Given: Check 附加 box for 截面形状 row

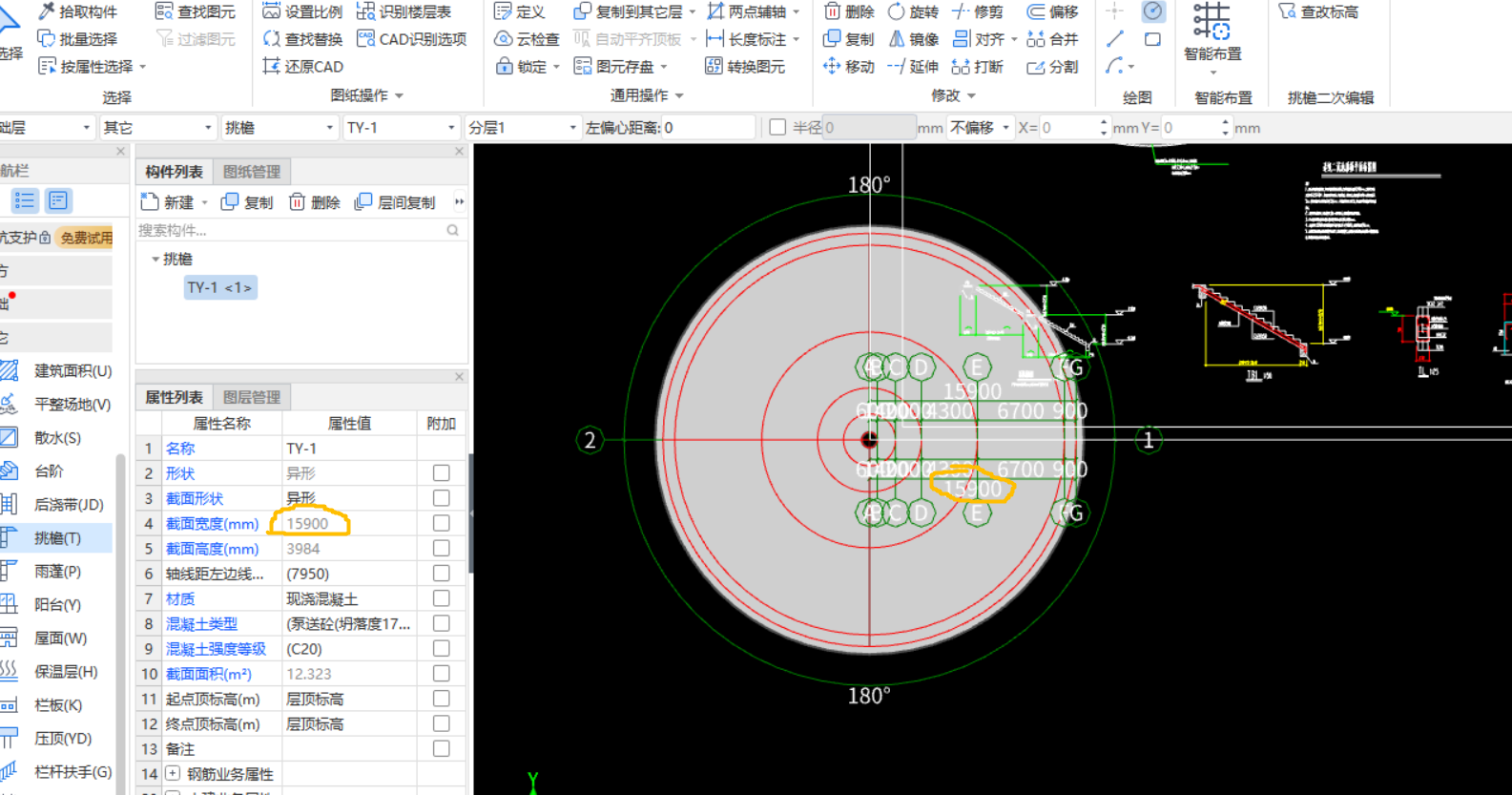Looking at the screenshot, I should click(x=441, y=498).
